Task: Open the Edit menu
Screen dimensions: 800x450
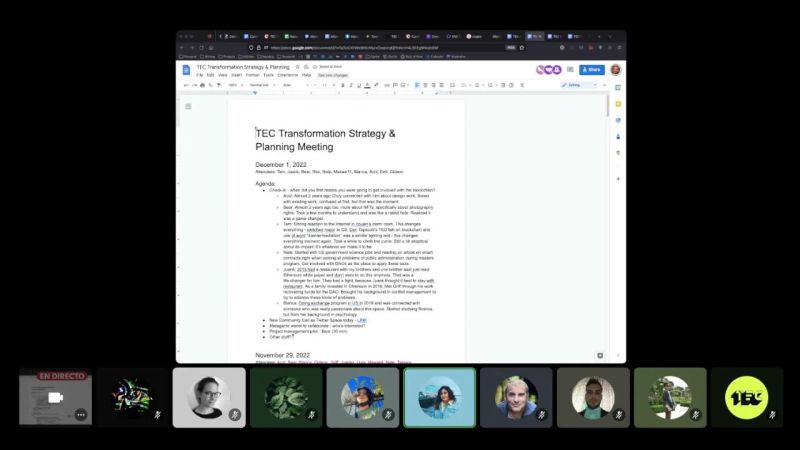Action: [210, 75]
